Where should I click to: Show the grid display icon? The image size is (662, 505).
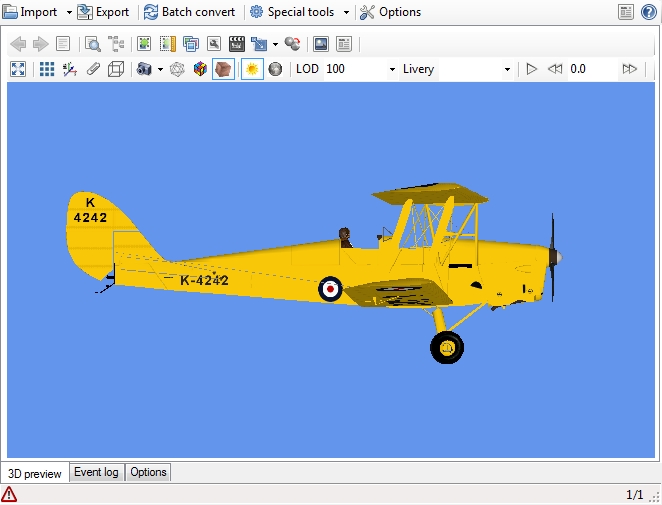47,69
